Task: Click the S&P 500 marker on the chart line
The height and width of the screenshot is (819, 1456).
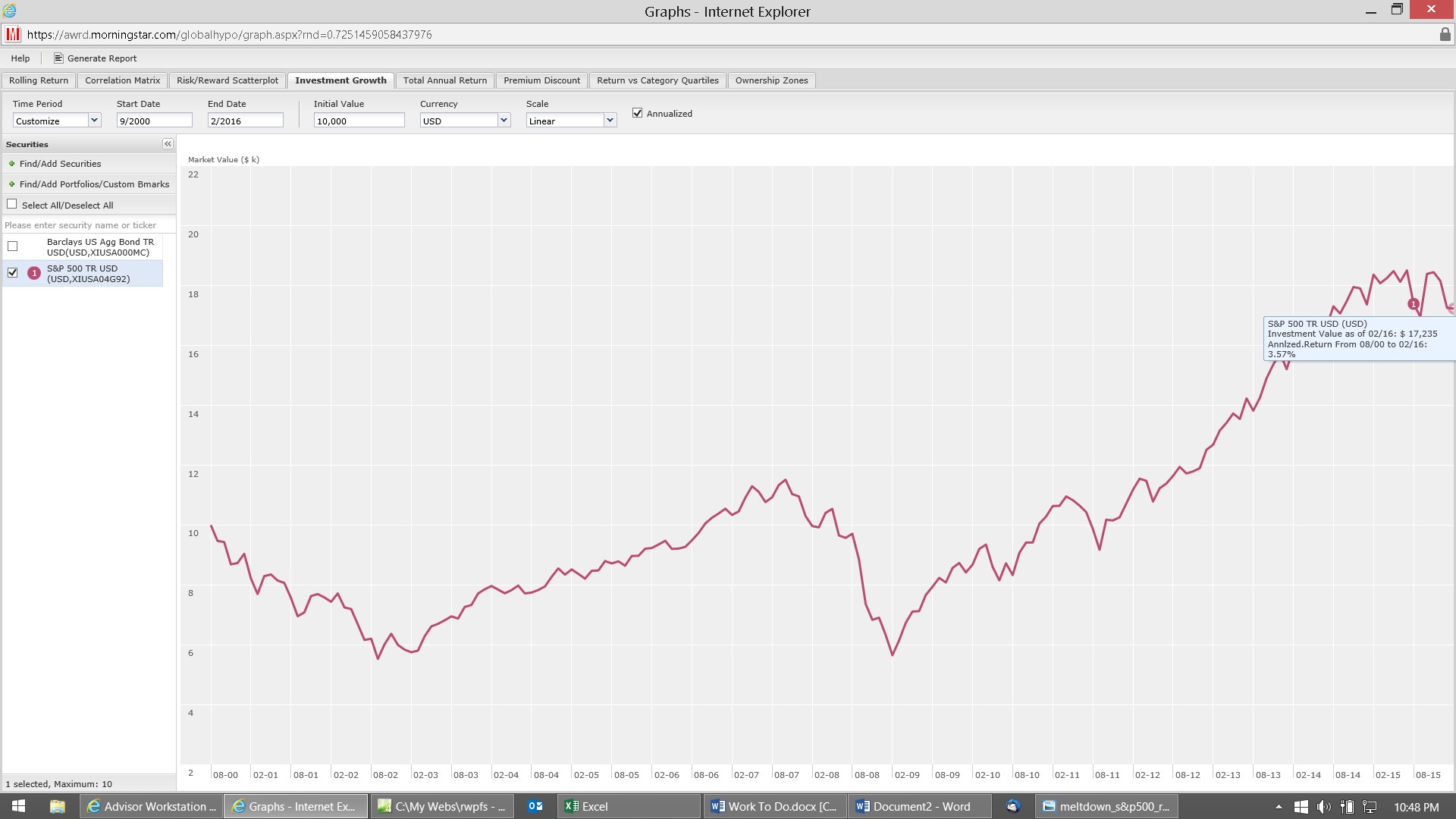Action: click(x=1413, y=304)
